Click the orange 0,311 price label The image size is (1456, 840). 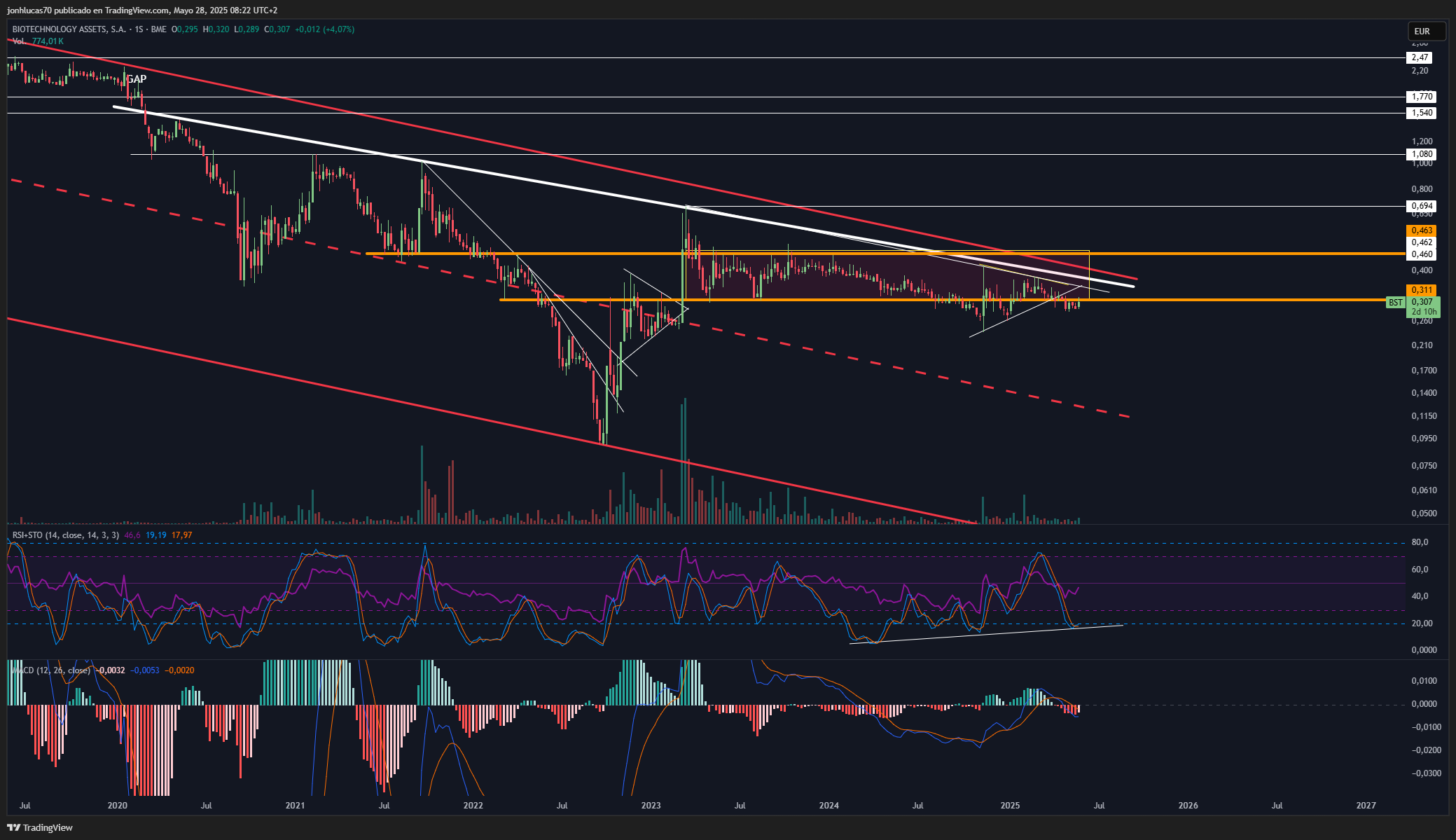pyautogui.click(x=1421, y=290)
